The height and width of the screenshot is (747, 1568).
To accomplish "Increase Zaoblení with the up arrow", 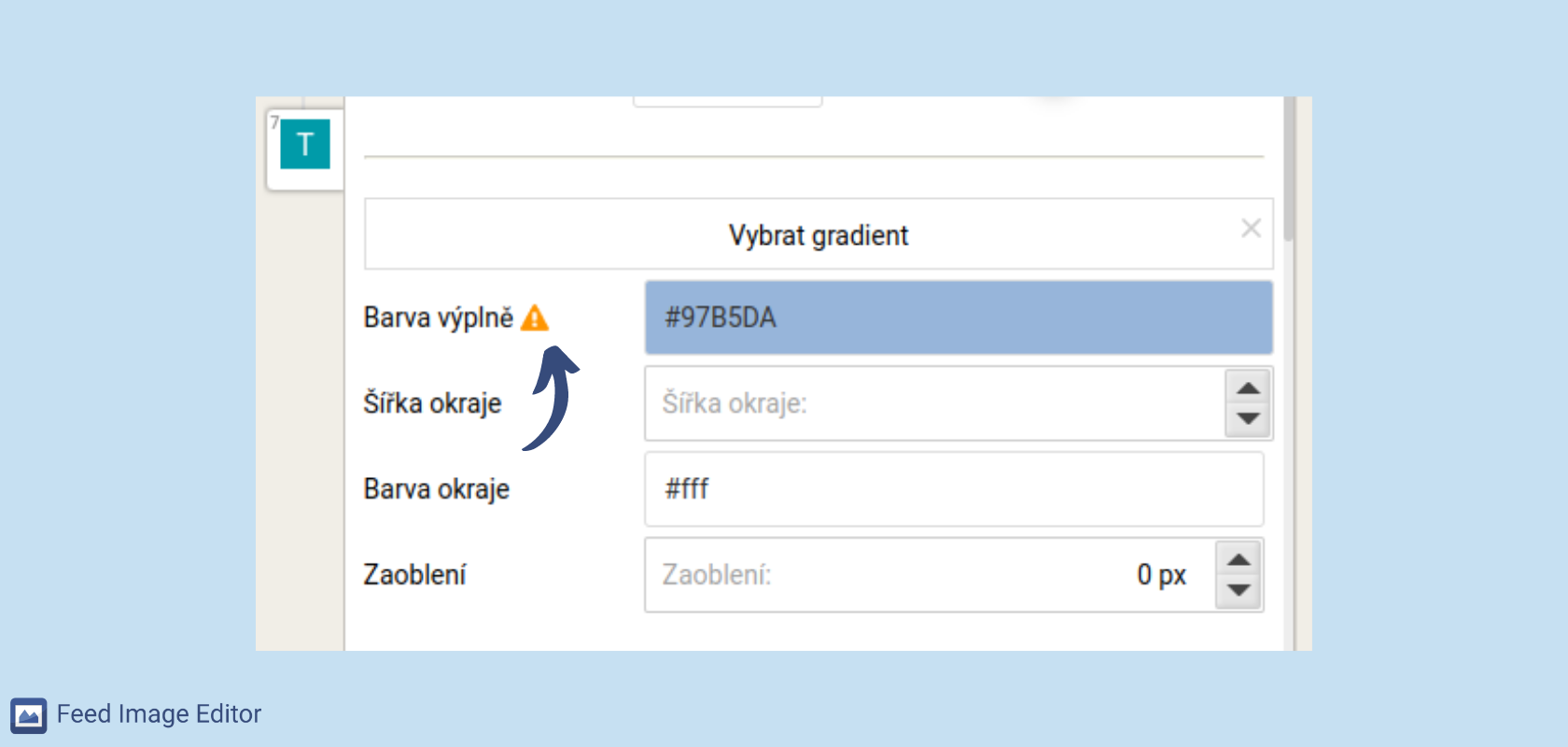I will (x=1239, y=559).
